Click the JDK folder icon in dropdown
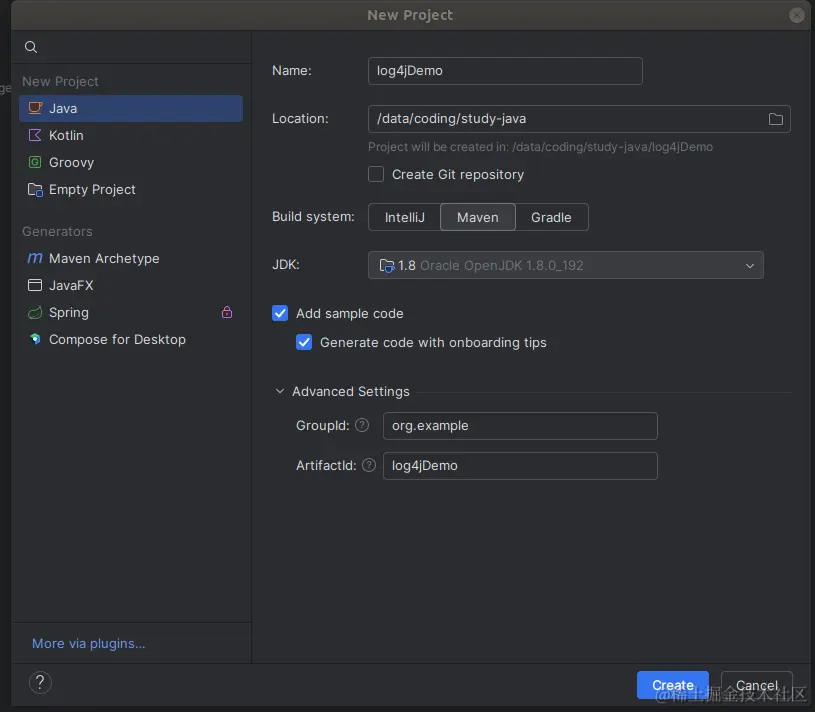815x712 pixels. coord(387,266)
